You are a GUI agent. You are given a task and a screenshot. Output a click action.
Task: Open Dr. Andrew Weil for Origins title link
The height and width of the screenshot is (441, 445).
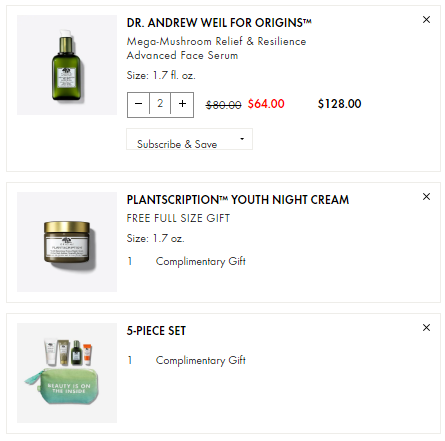pos(219,23)
